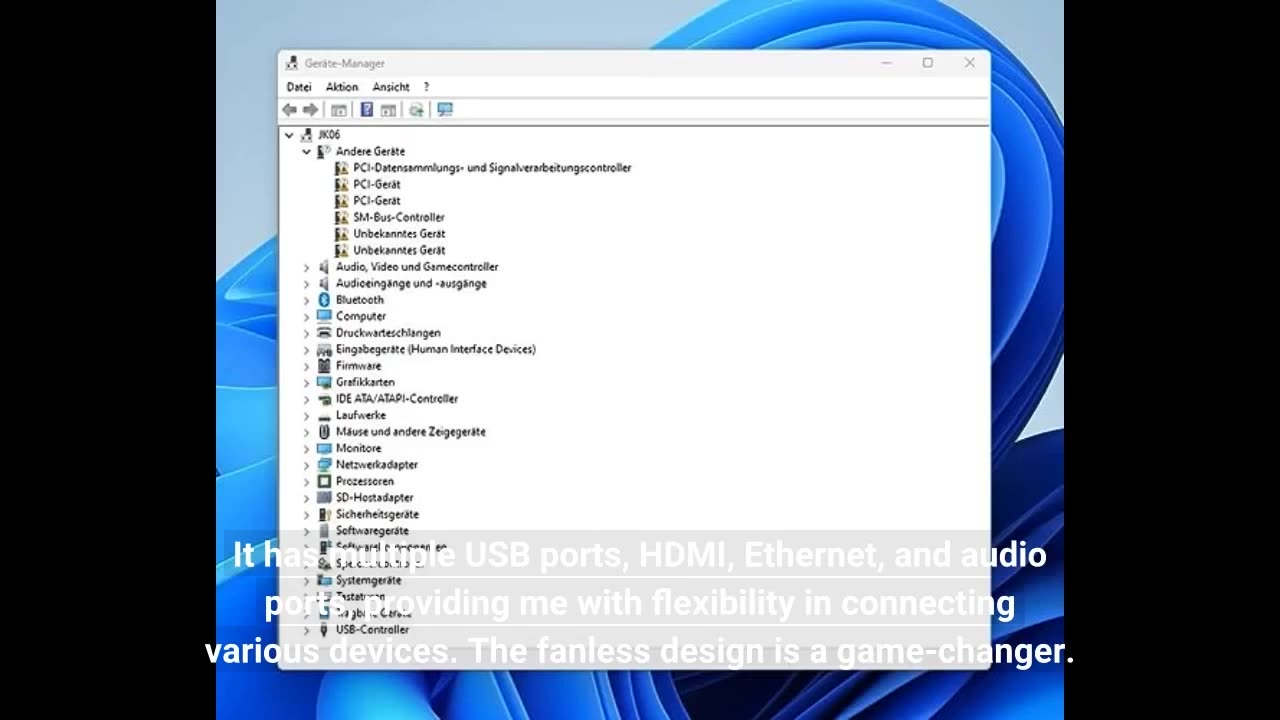The image size is (1280, 720).
Task: Click the SD-Hostadapter category icon
Action: pyautogui.click(x=324, y=498)
